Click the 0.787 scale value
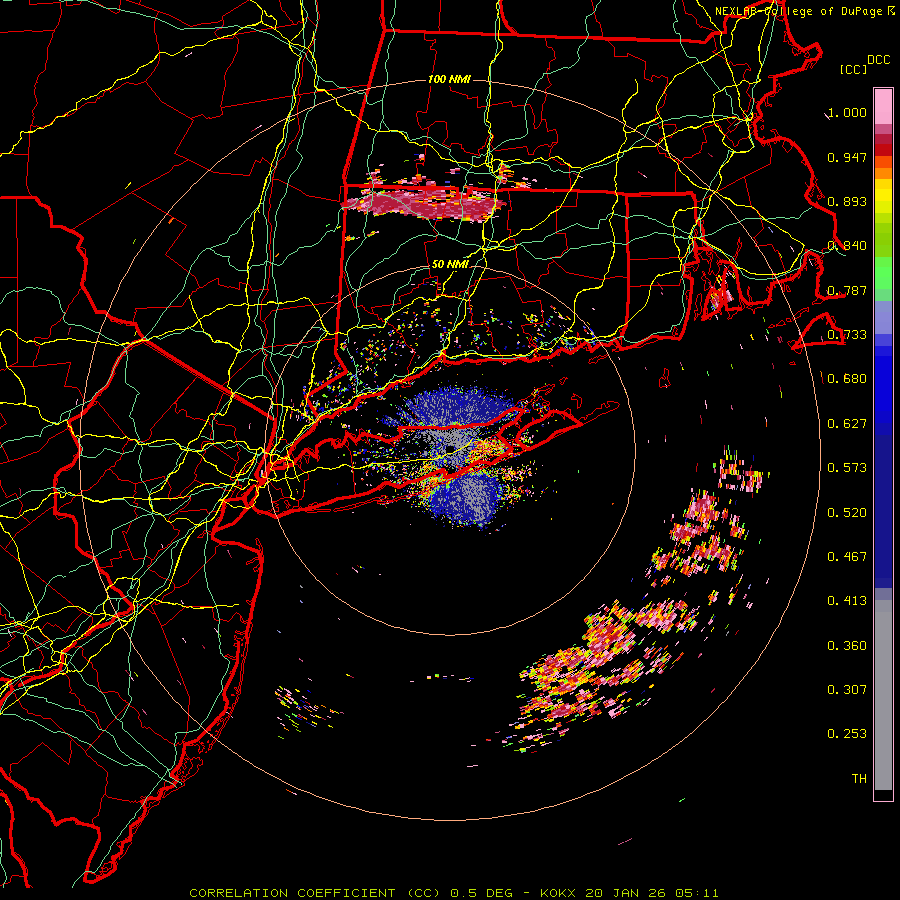Screen dimensions: 900x900 847,290
